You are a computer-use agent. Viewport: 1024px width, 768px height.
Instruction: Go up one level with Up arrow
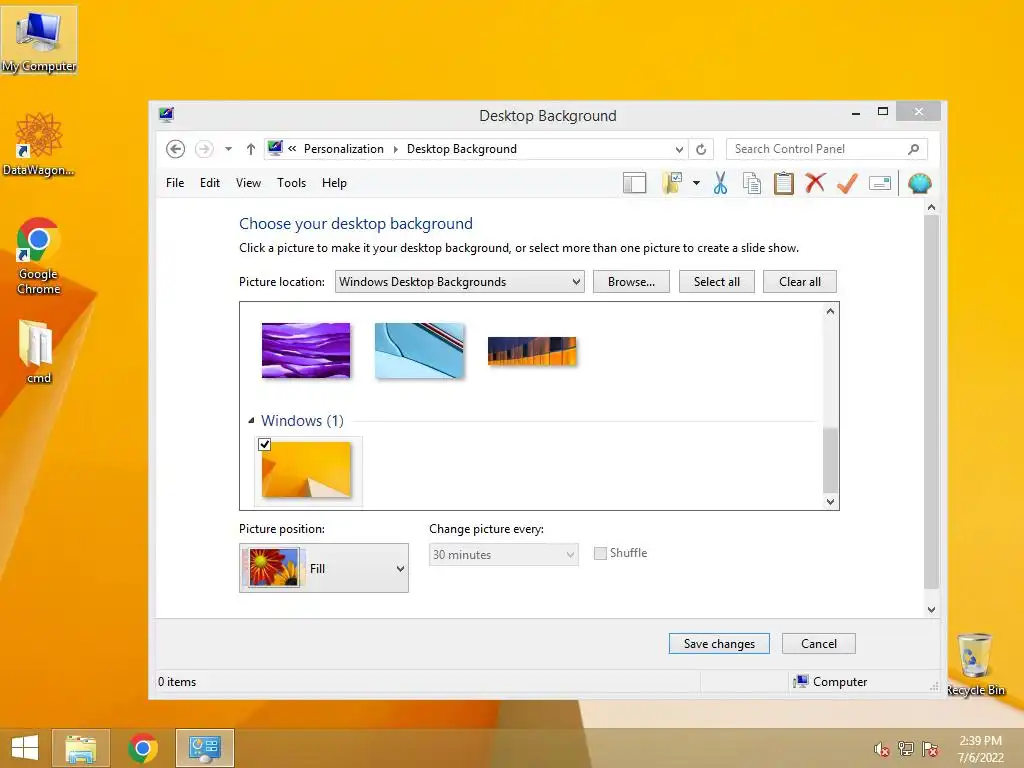coord(250,149)
